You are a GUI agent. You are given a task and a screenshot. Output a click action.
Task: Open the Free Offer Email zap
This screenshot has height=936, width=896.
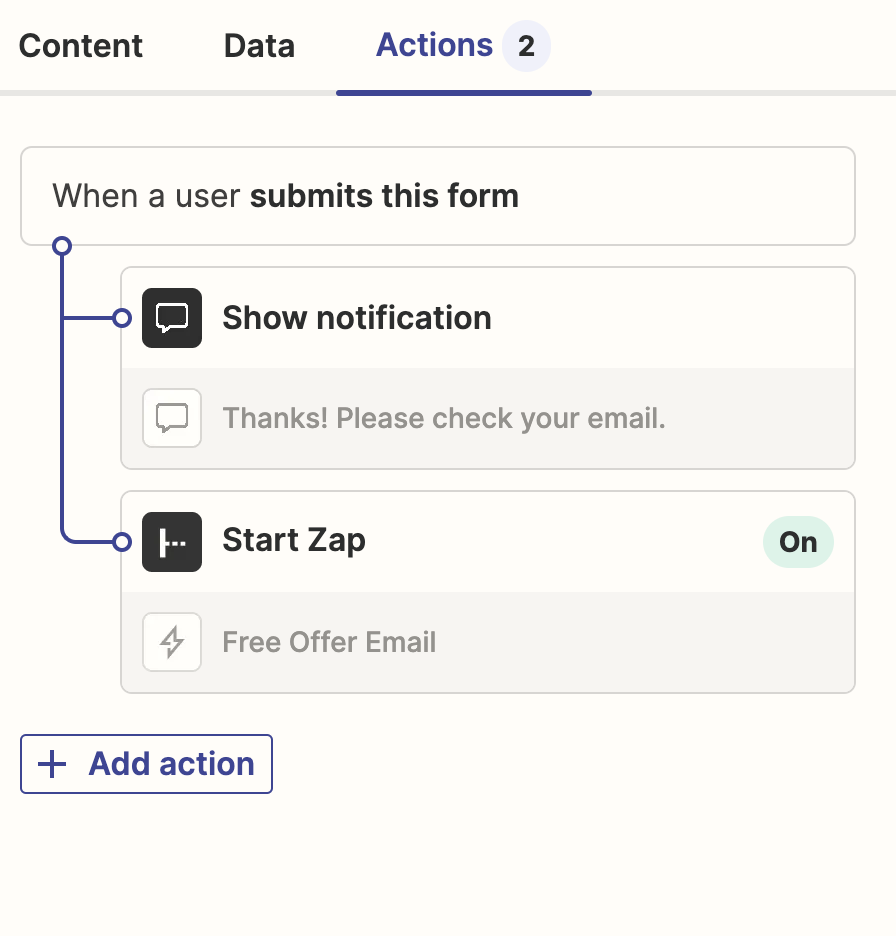tap(329, 642)
